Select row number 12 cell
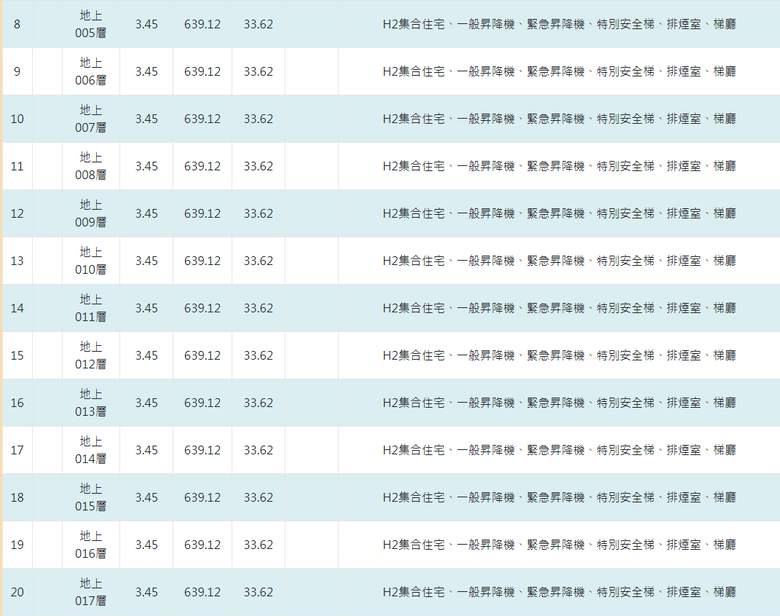Screen dimensions: 780x616 17,213
